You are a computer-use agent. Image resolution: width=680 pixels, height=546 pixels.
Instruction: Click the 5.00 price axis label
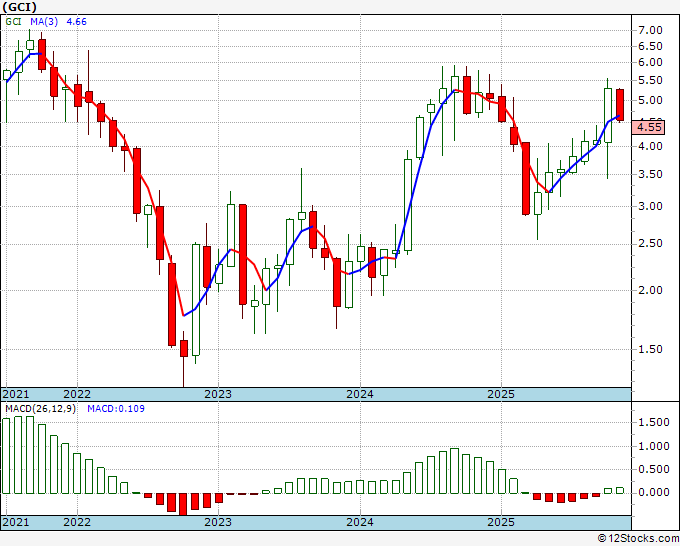(650, 101)
